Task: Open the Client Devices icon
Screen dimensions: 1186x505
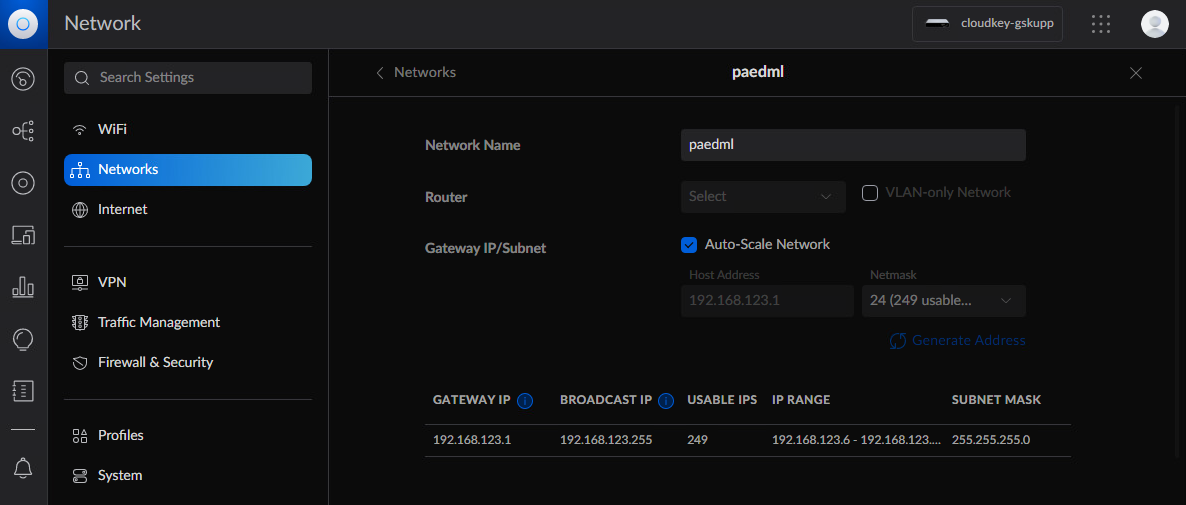Action: (x=23, y=235)
